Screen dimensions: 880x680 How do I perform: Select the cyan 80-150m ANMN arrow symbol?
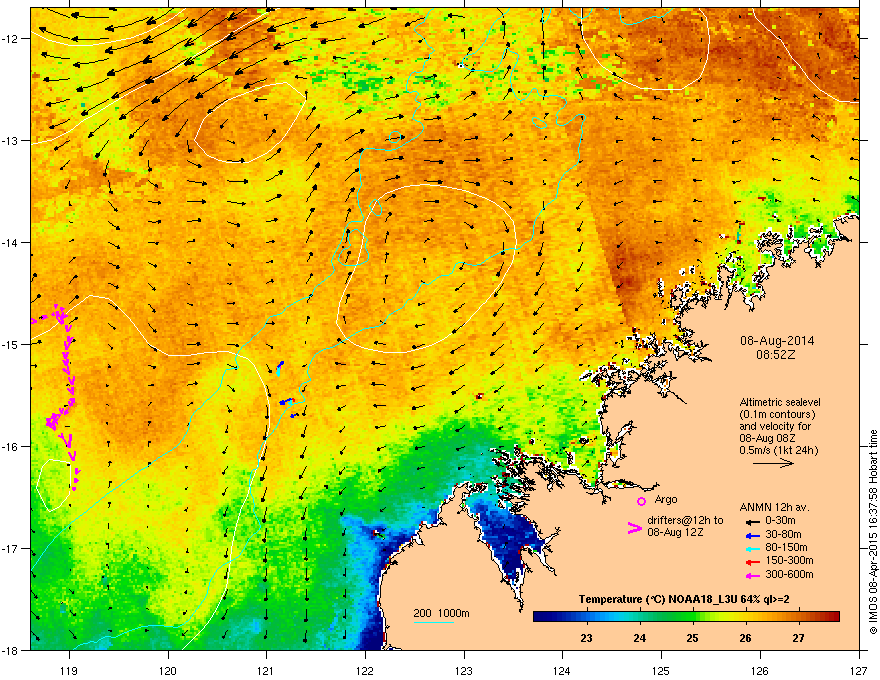pyautogui.click(x=752, y=548)
